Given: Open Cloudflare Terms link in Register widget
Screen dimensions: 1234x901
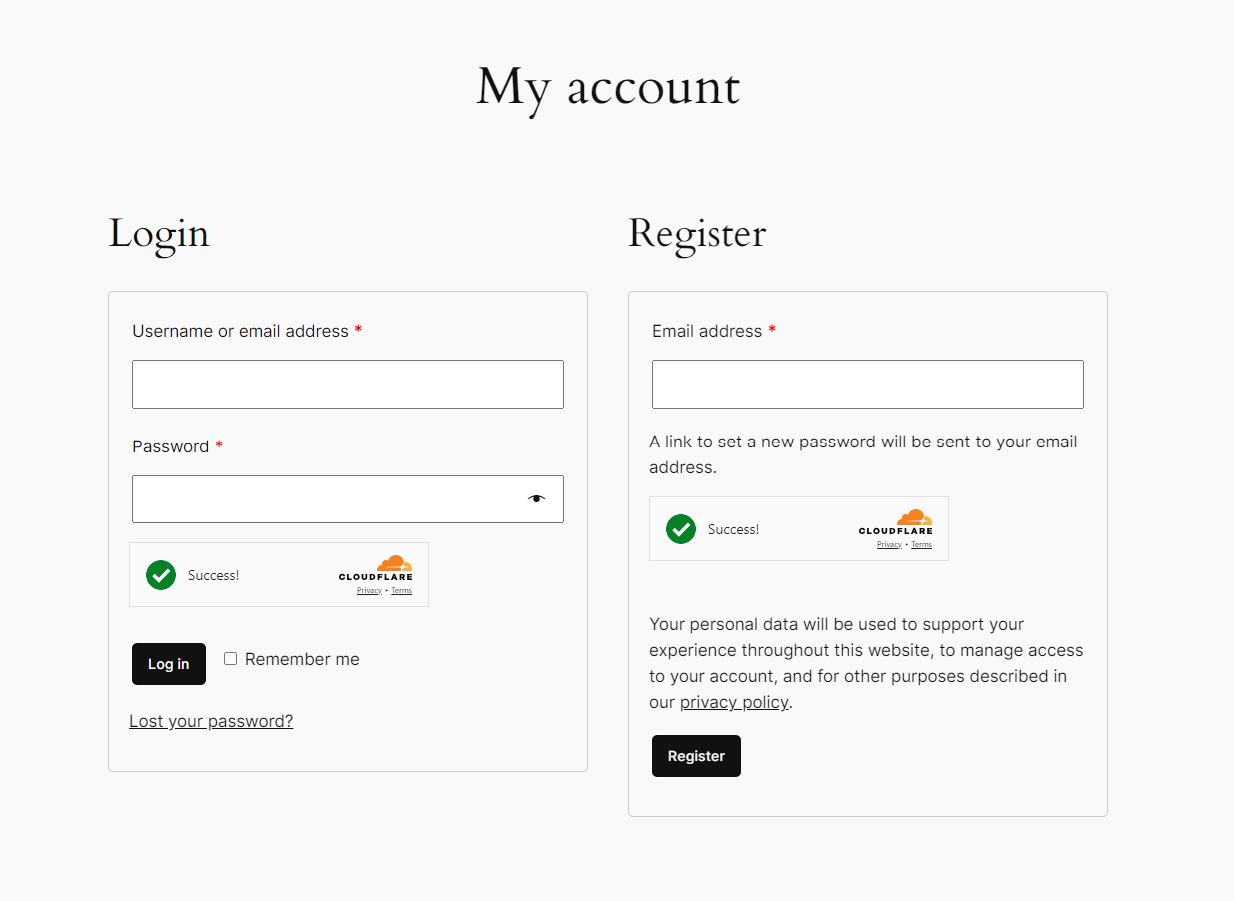Looking at the screenshot, I should (921, 545).
